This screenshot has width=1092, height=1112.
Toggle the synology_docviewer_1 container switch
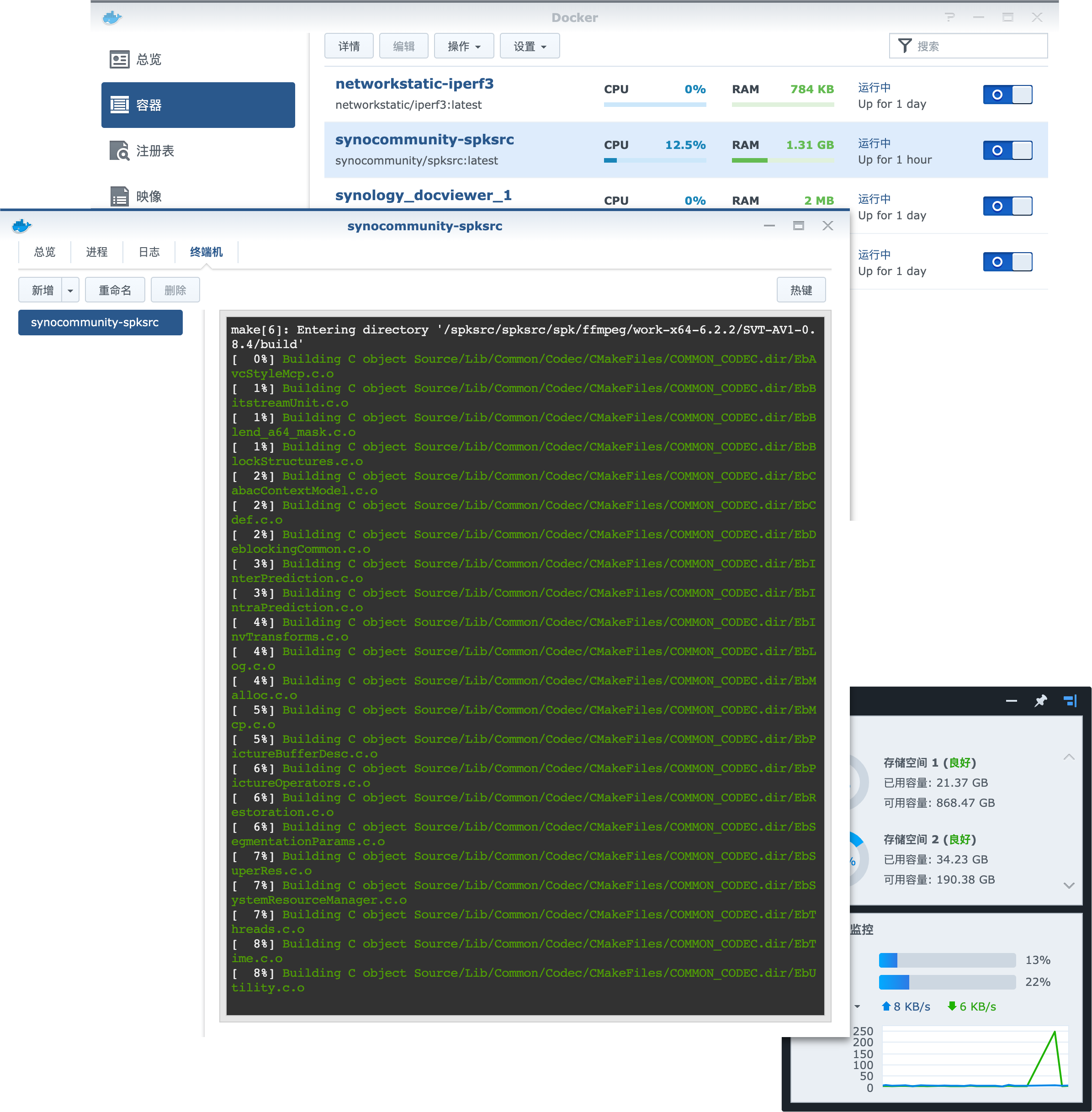click(1007, 206)
